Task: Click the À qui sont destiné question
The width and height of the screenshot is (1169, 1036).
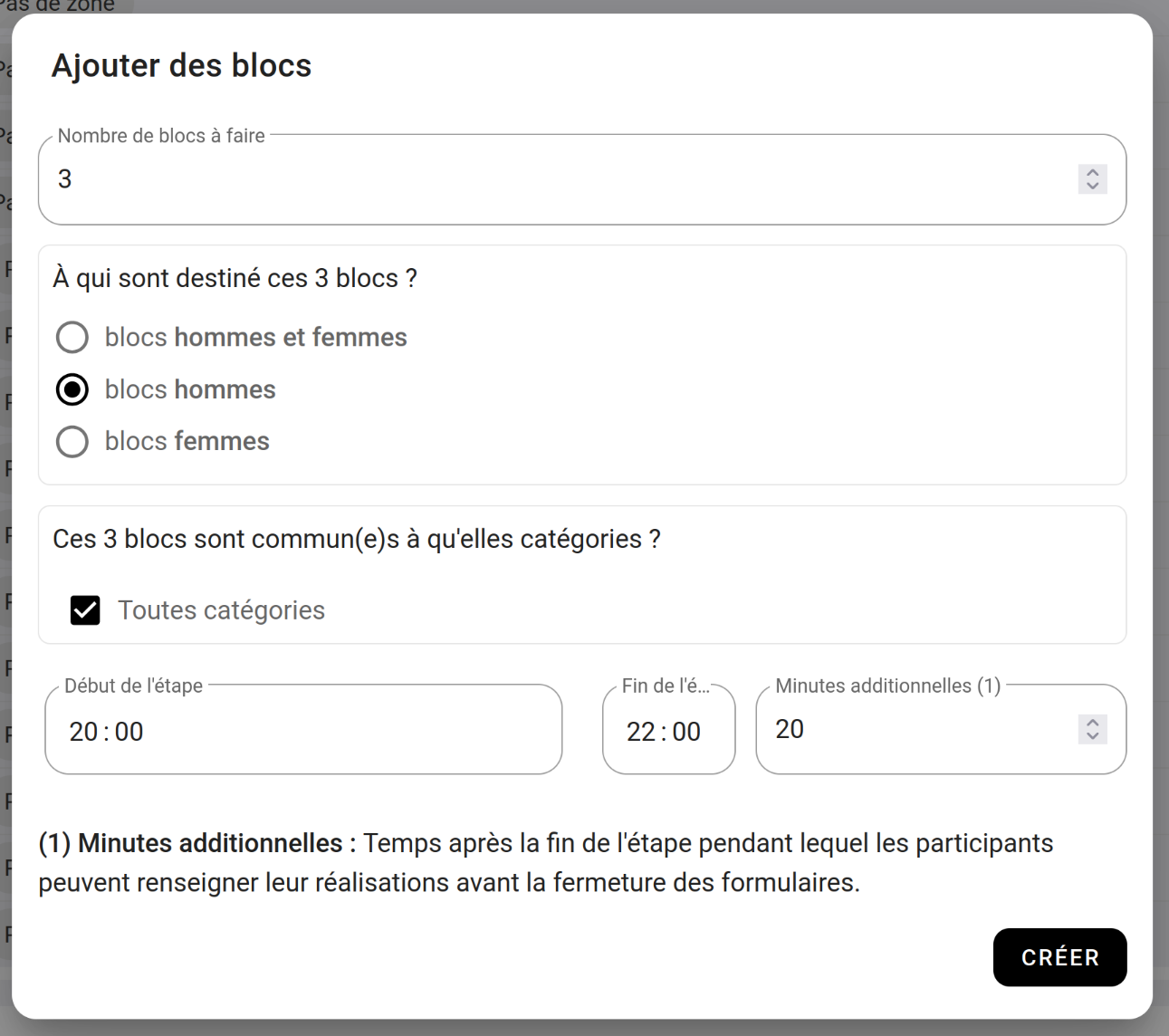Action: pyautogui.click(x=235, y=278)
